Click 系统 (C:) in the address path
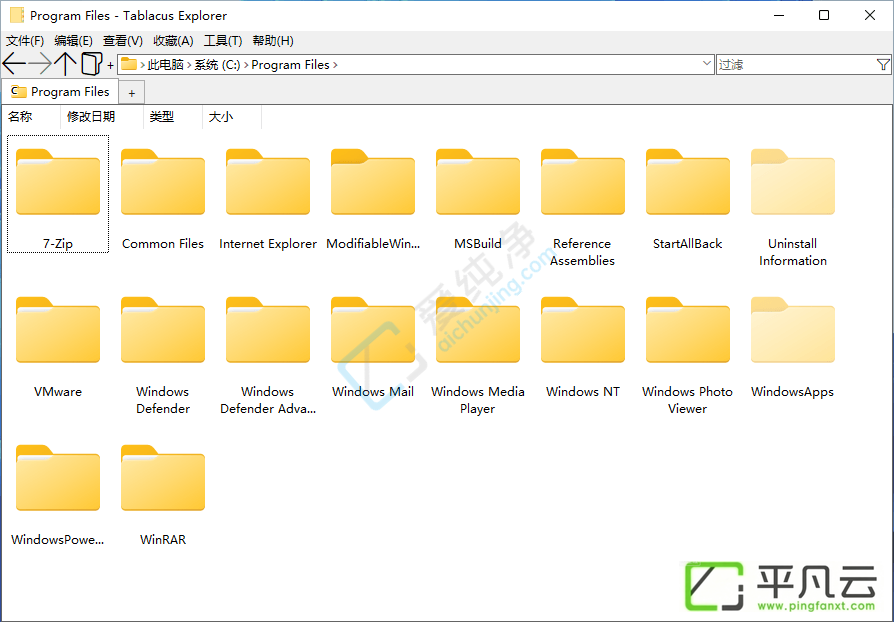 (217, 65)
